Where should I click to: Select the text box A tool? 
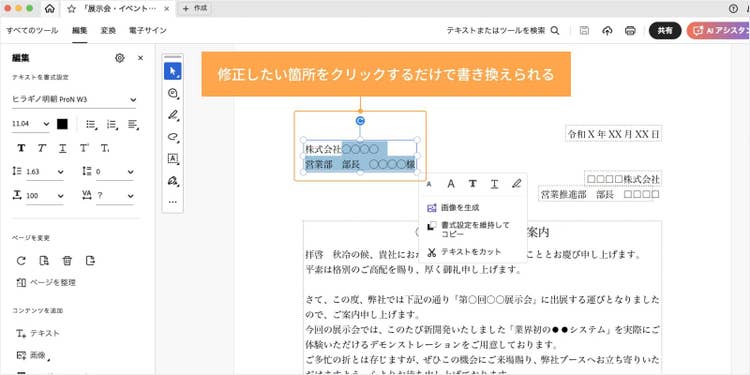tap(173, 158)
